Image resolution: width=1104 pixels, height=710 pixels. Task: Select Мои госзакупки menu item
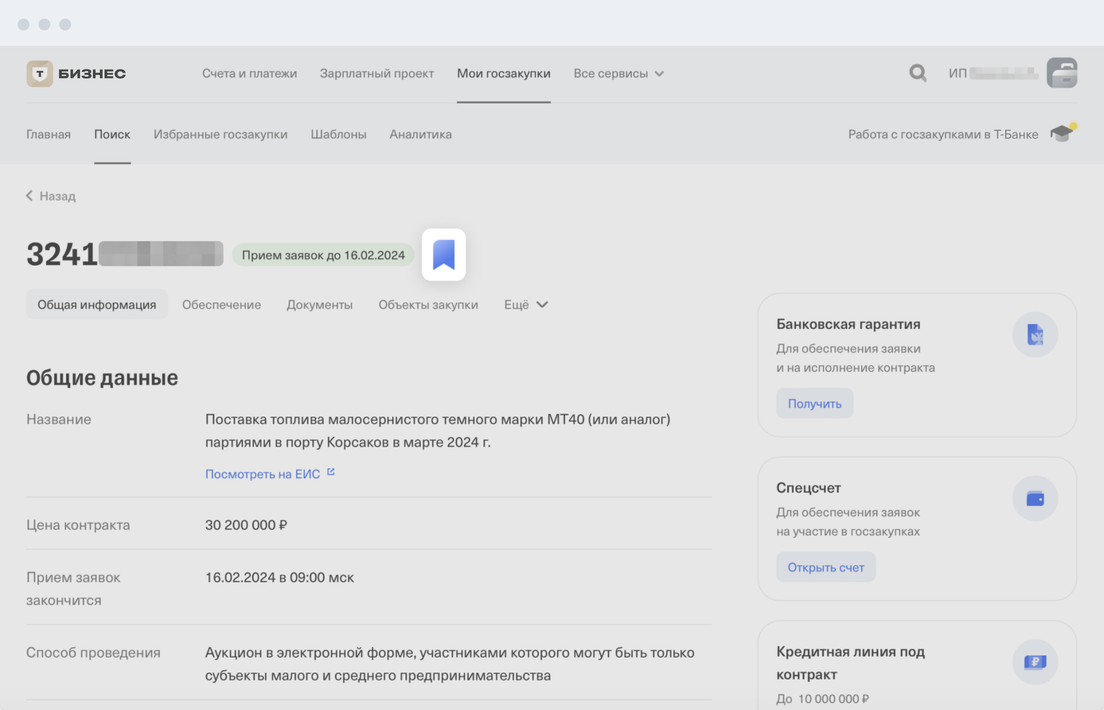coord(503,73)
